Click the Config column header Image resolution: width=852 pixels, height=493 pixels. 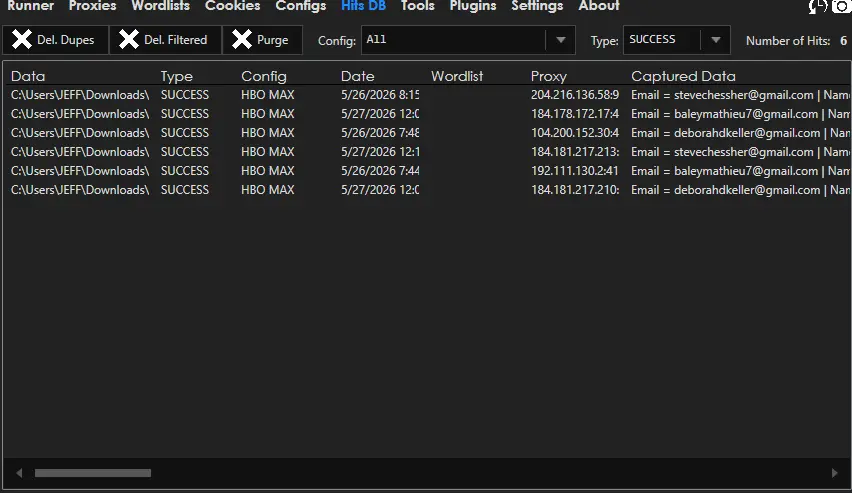264,76
